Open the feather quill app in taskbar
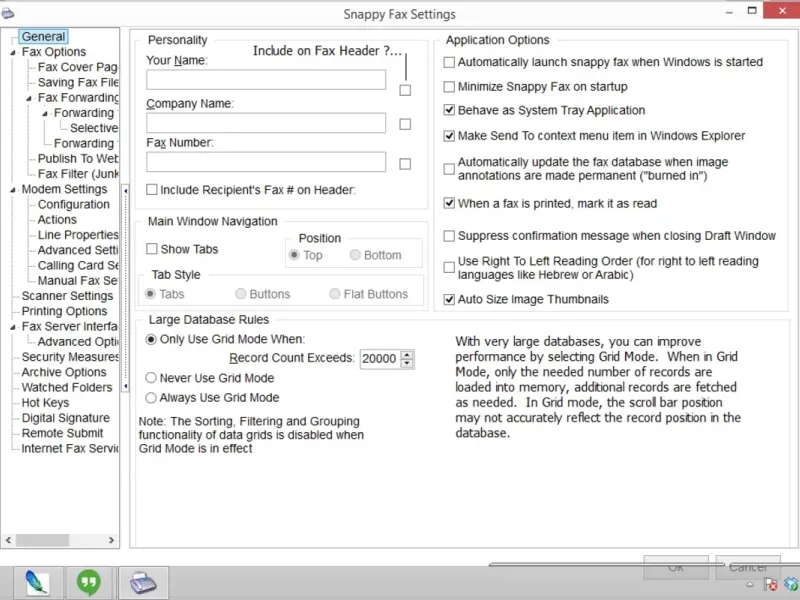The height and width of the screenshot is (600, 800). click(38, 583)
